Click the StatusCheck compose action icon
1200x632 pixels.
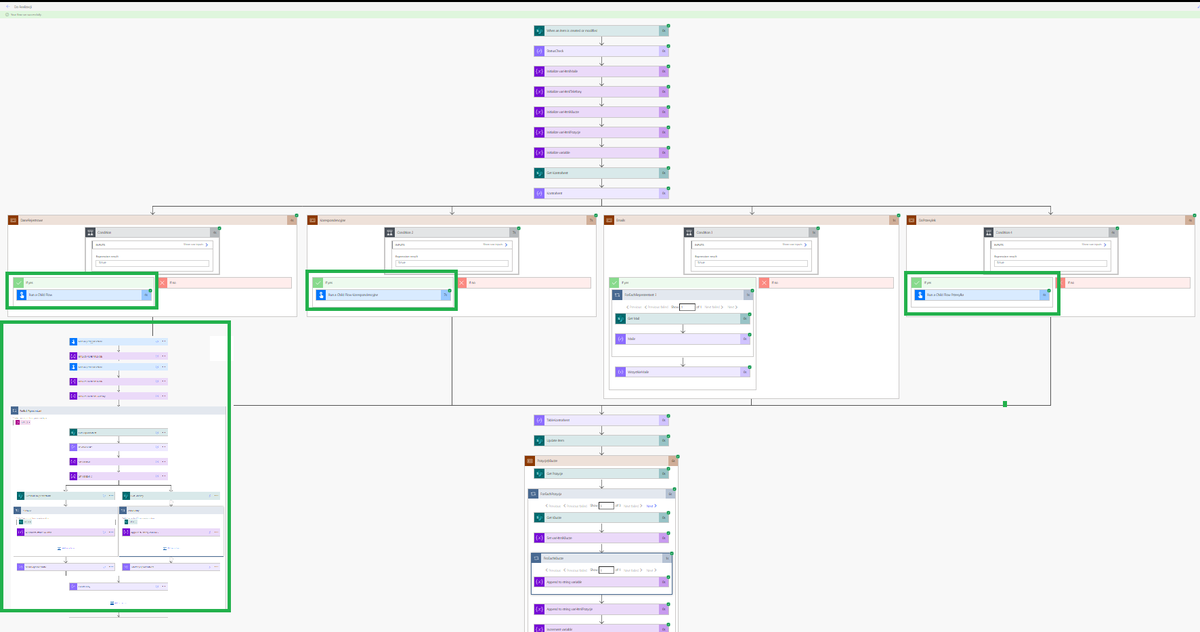pyautogui.click(x=539, y=50)
